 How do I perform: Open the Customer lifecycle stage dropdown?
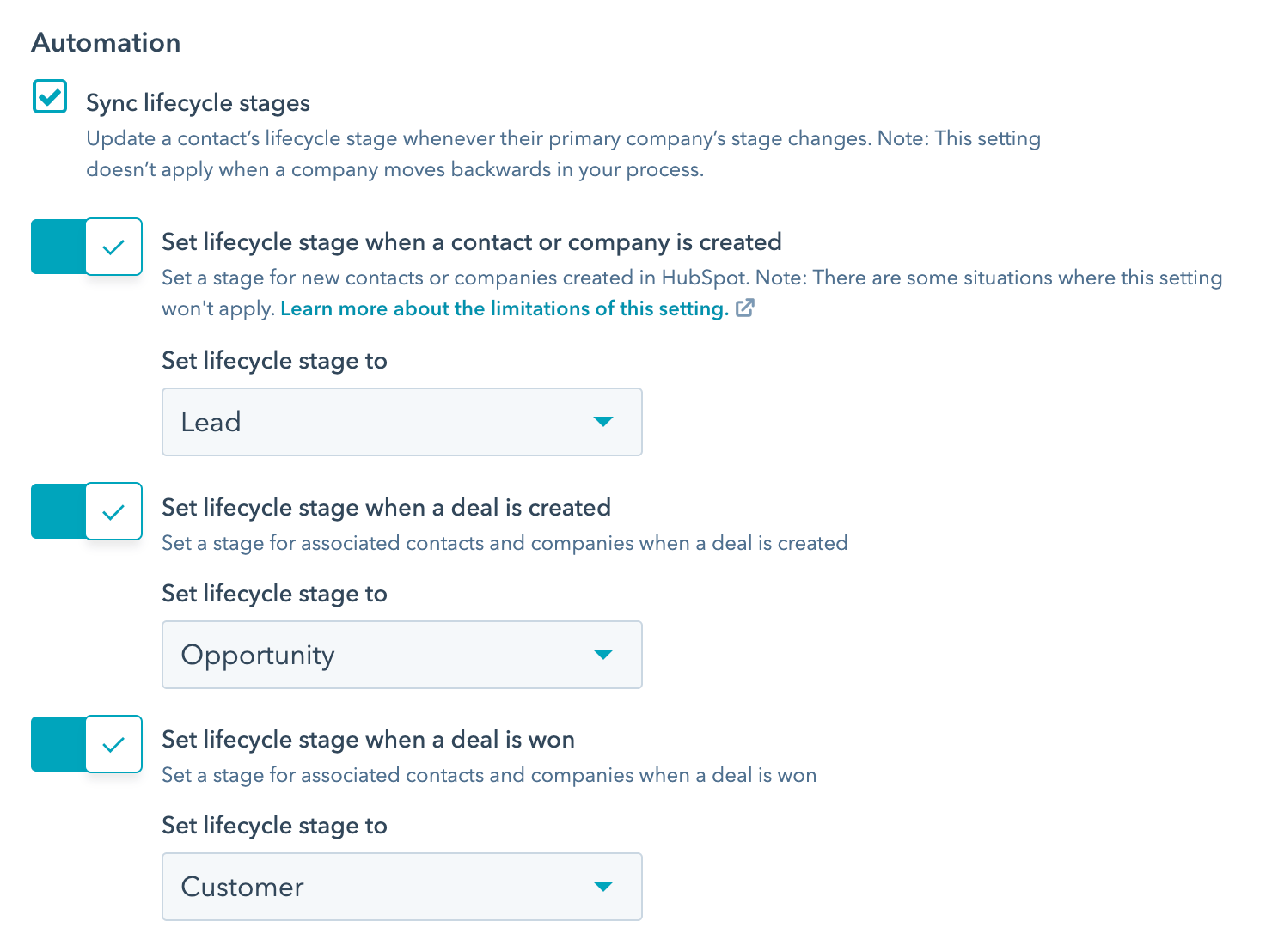click(401, 887)
